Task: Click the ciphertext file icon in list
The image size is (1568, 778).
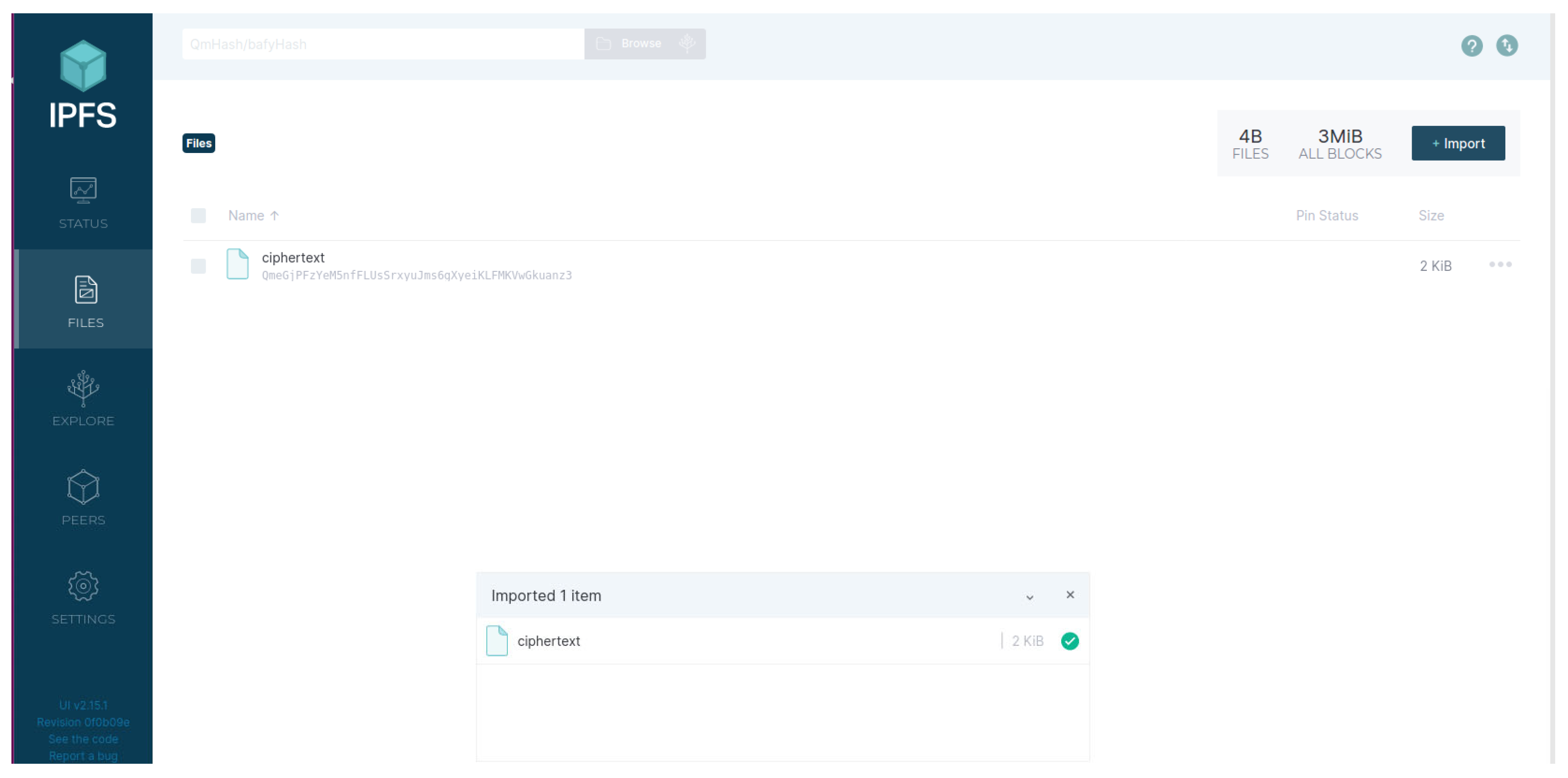Action: 238,264
